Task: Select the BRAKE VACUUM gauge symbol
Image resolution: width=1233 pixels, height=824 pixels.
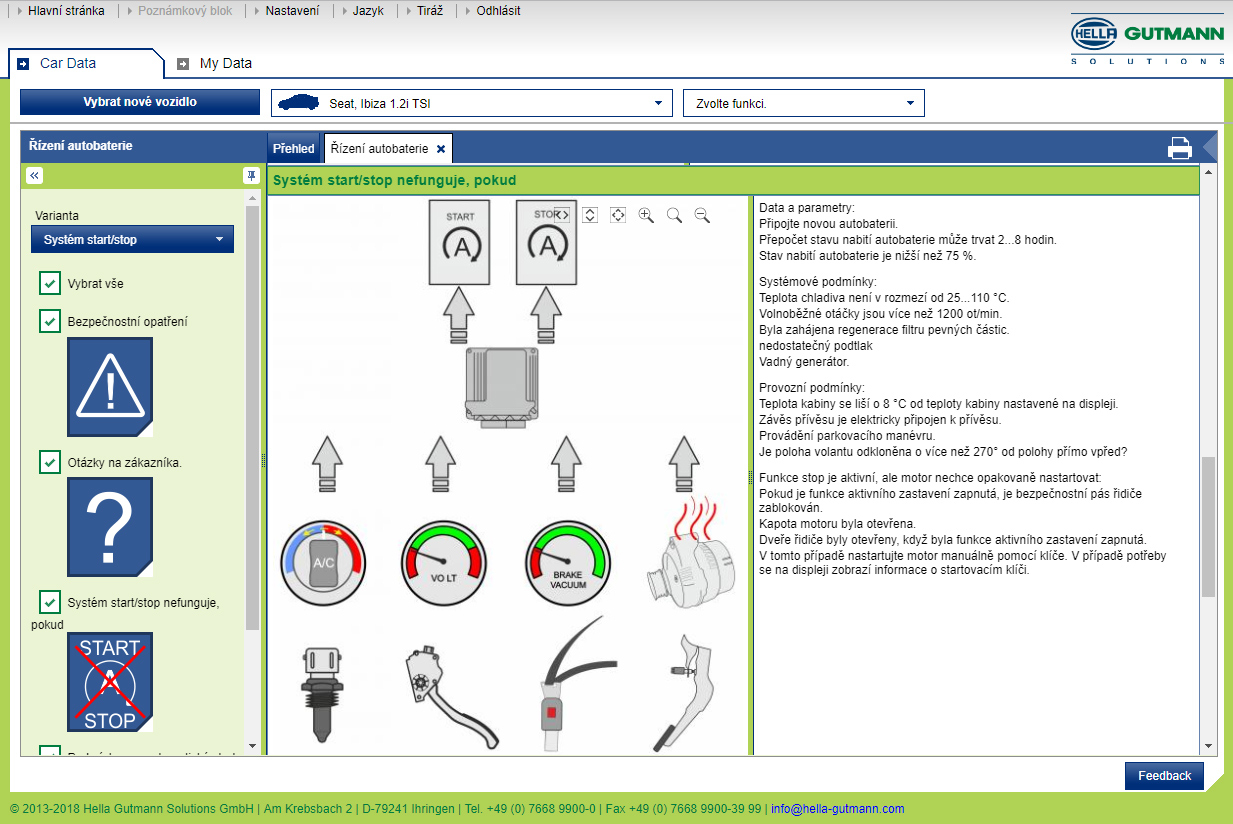Action: 568,563
